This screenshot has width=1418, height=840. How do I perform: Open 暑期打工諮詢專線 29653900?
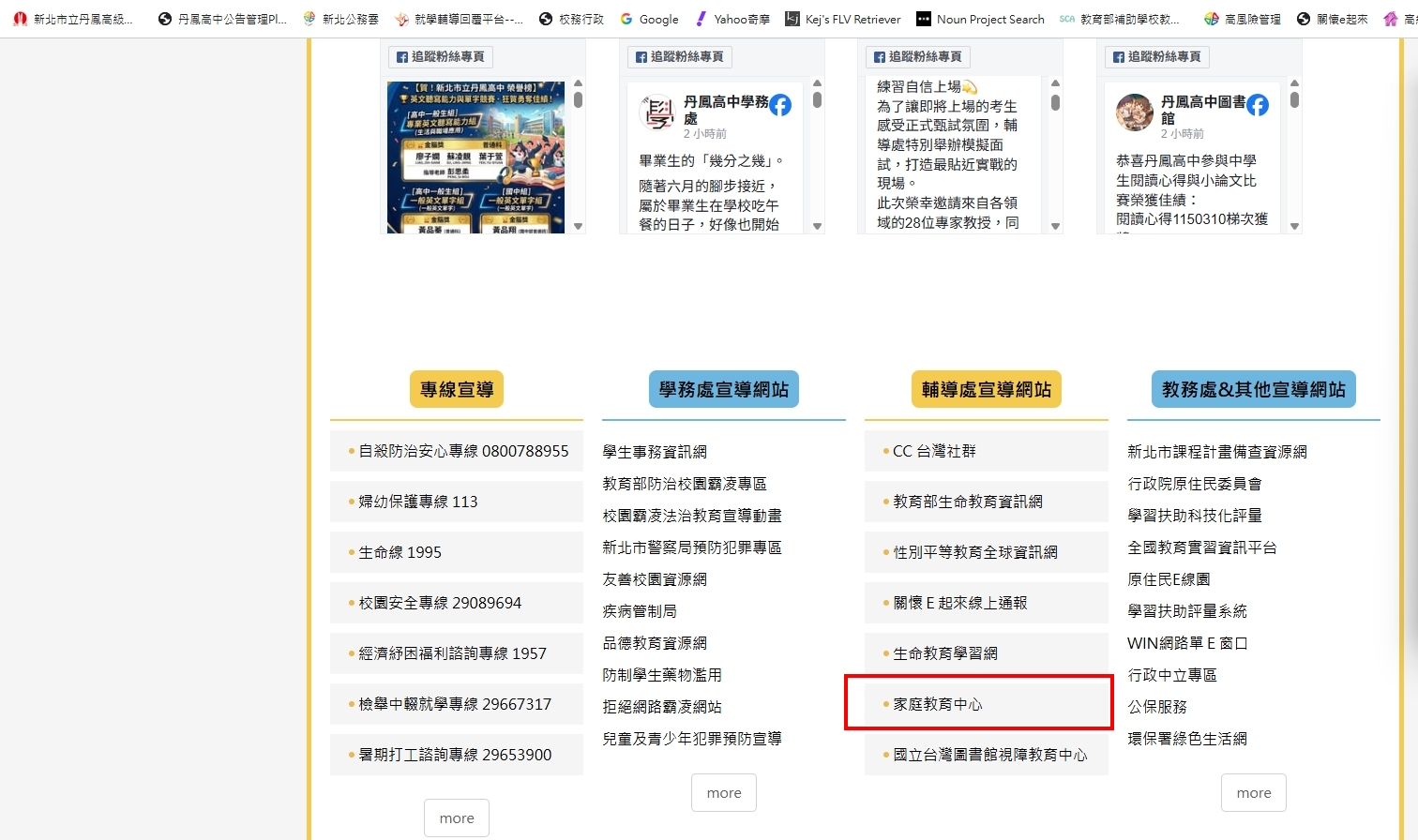pyautogui.click(x=457, y=755)
